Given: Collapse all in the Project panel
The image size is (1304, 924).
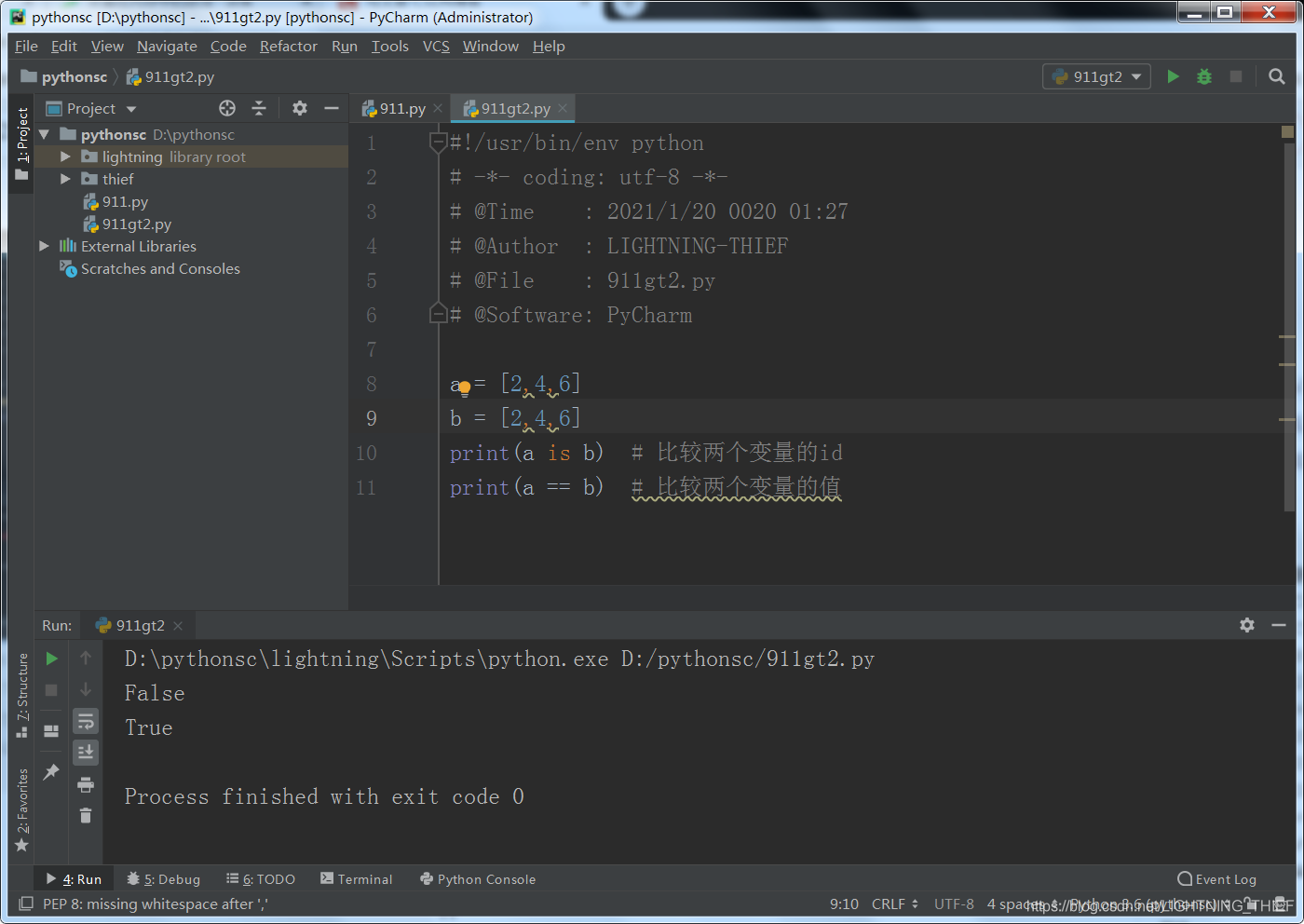Looking at the screenshot, I should click(259, 108).
